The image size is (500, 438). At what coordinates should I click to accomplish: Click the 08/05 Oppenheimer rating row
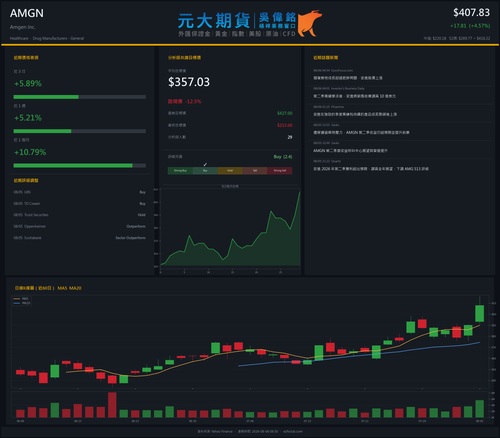point(80,227)
